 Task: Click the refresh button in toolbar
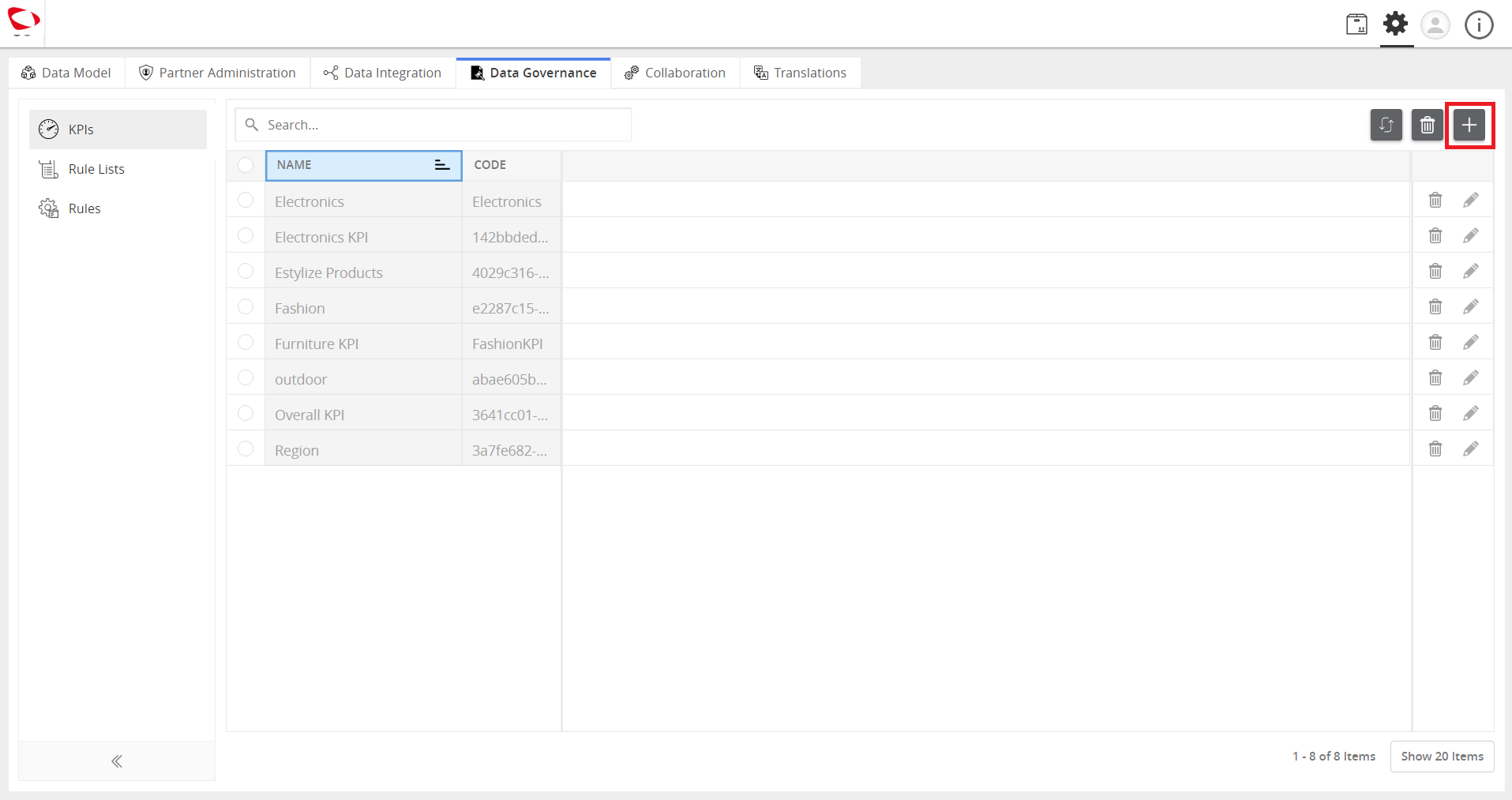click(1386, 125)
